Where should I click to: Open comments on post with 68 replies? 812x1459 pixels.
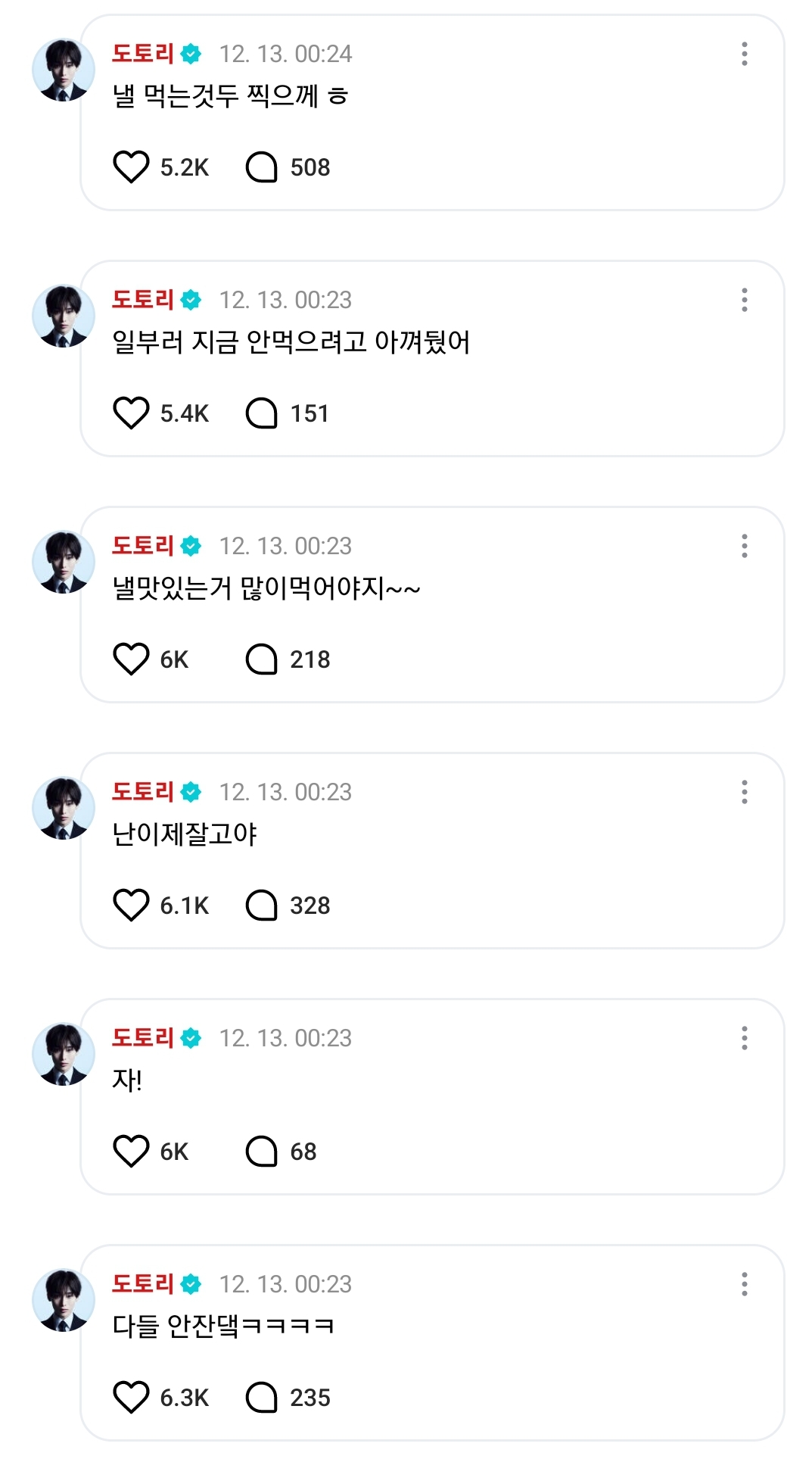click(x=262, y=1152)
